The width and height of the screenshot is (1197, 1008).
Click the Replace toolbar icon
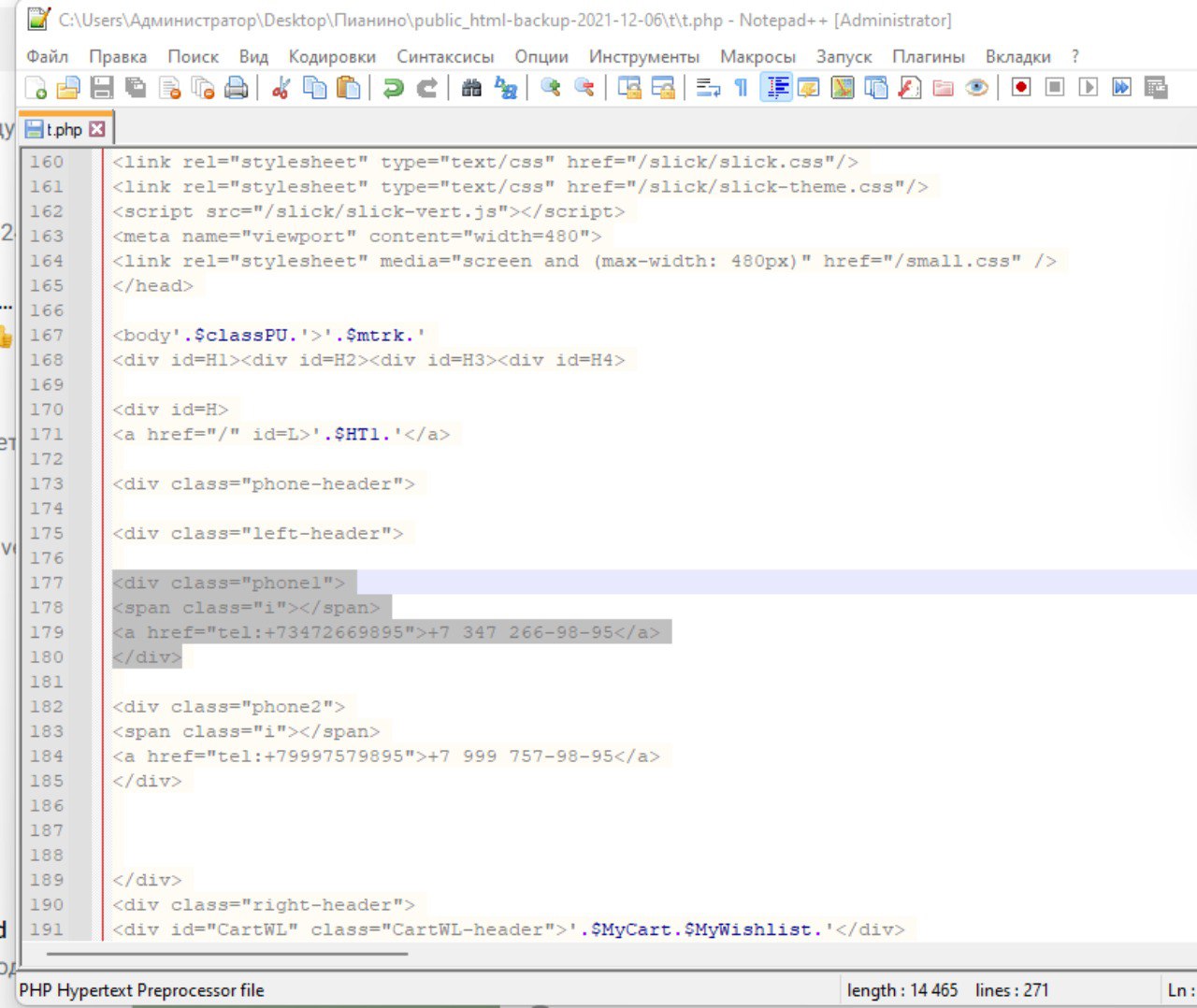click(505, 88)
